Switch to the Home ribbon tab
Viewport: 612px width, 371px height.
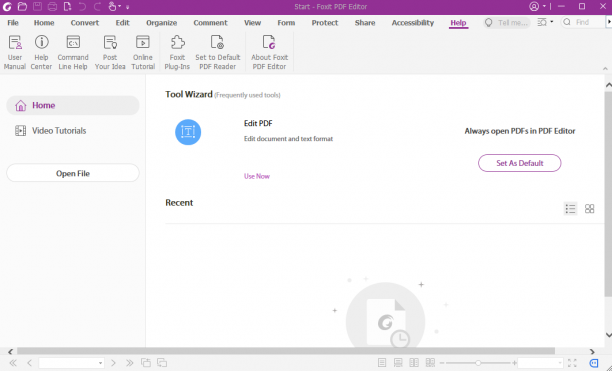[44, 23]
